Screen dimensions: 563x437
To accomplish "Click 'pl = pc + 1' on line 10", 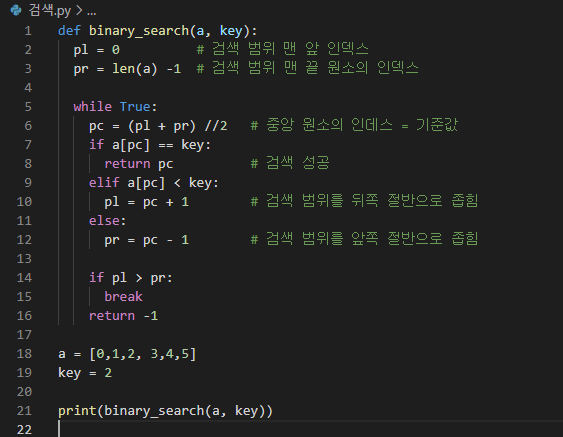I will (146, 202).
